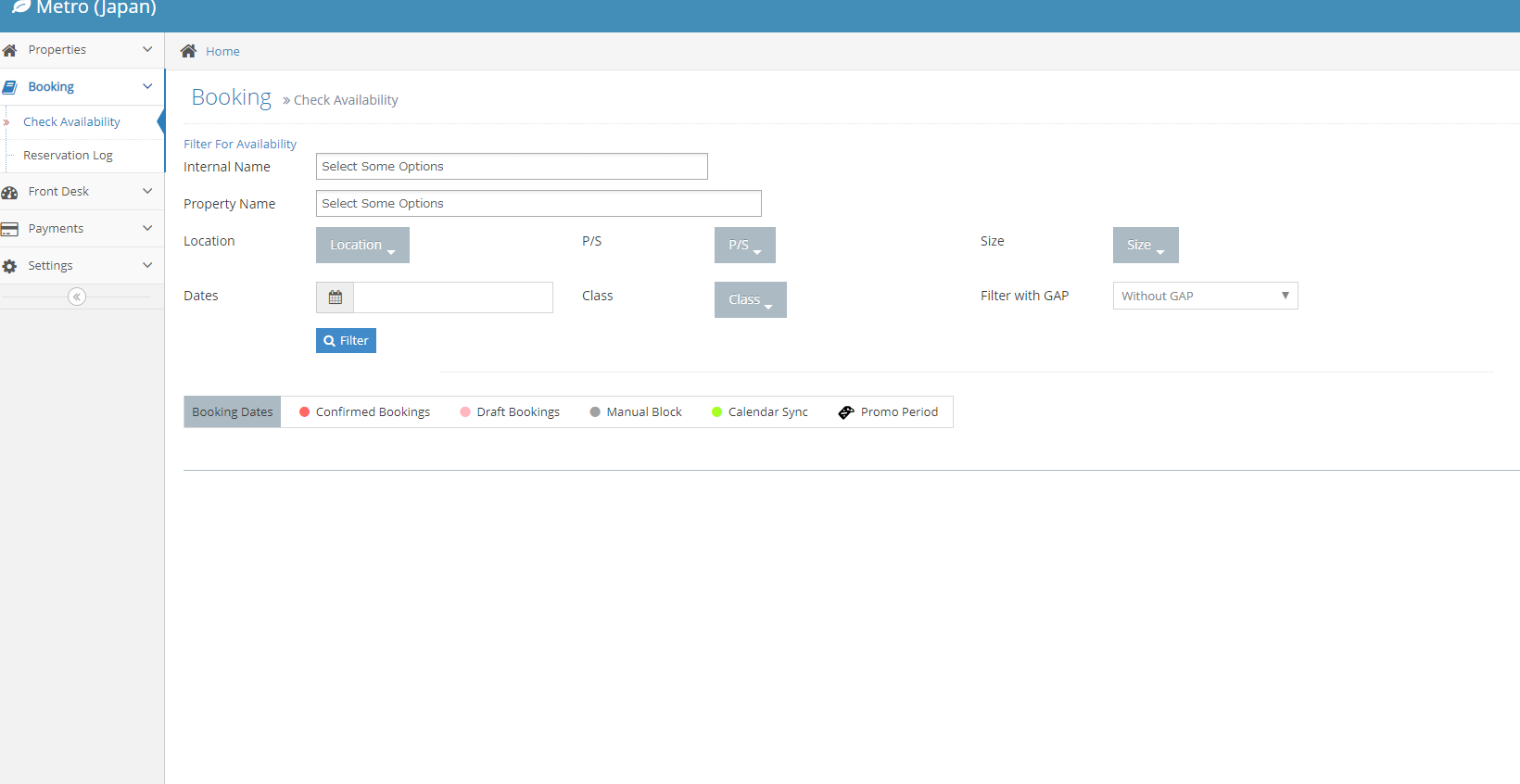Screen dimensions: 1520x784
Task: Click the Booking book icon in sidebar
Action: pos(9,87)
